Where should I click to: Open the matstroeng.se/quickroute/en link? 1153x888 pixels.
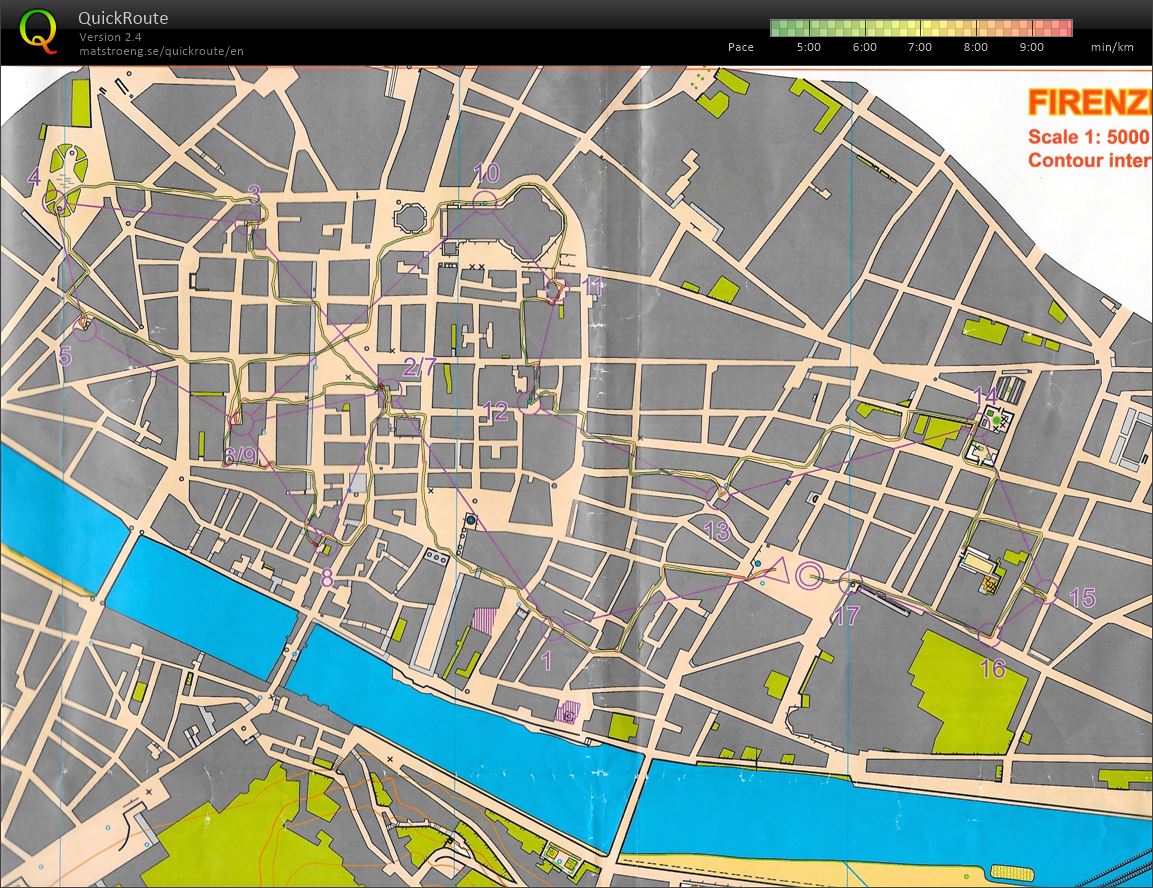(x=161, y=51)
